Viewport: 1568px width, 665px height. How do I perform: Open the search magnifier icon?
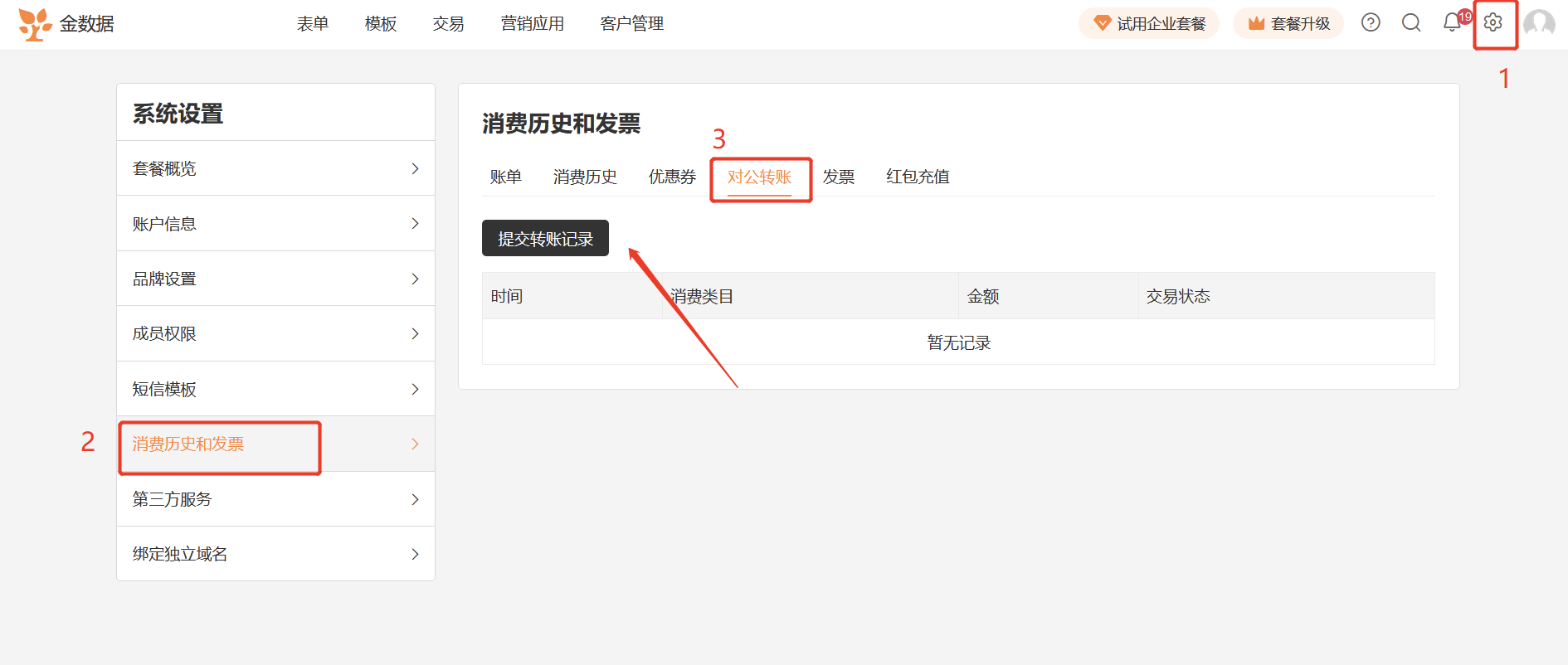coord(1411,22)
